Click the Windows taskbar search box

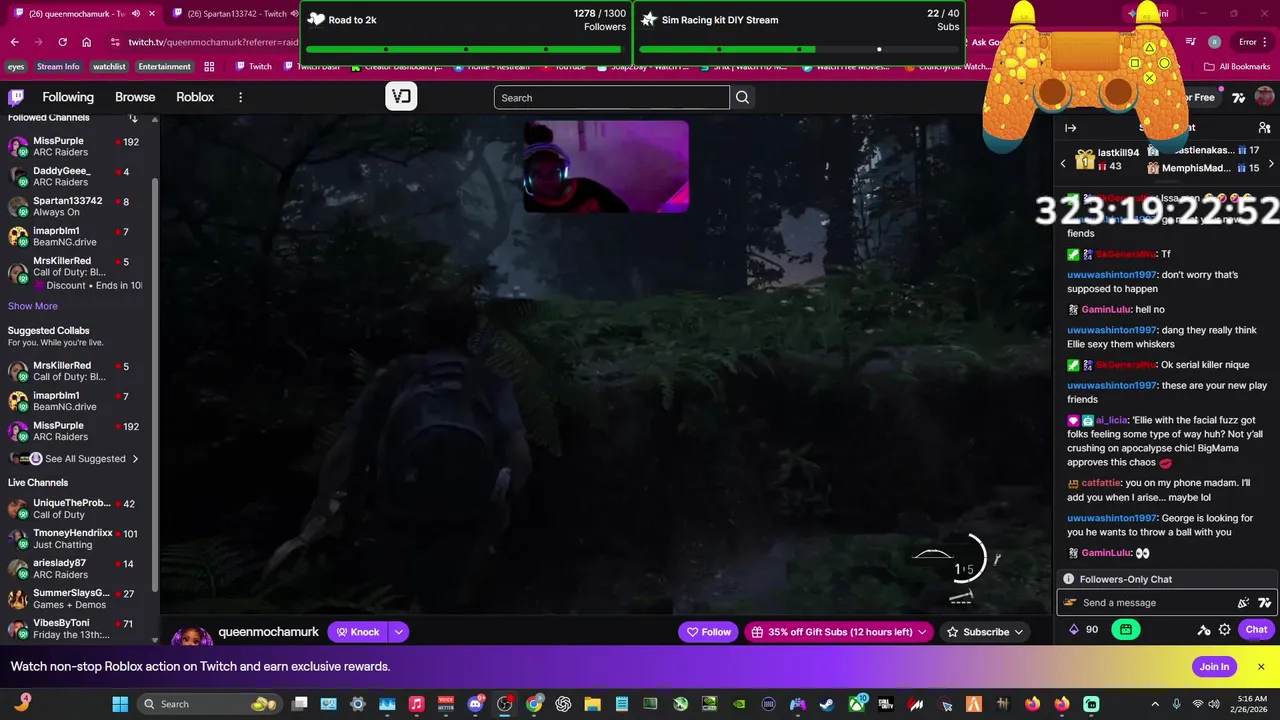210,704
